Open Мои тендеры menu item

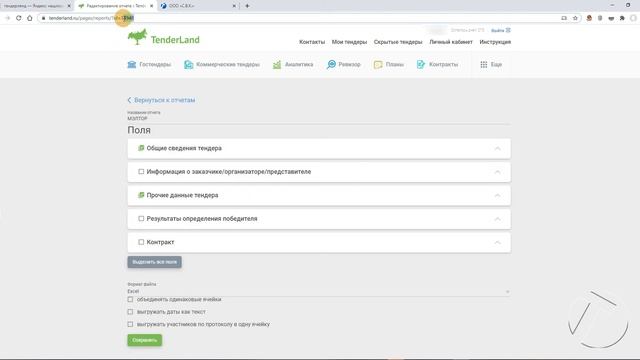(349, 42)
